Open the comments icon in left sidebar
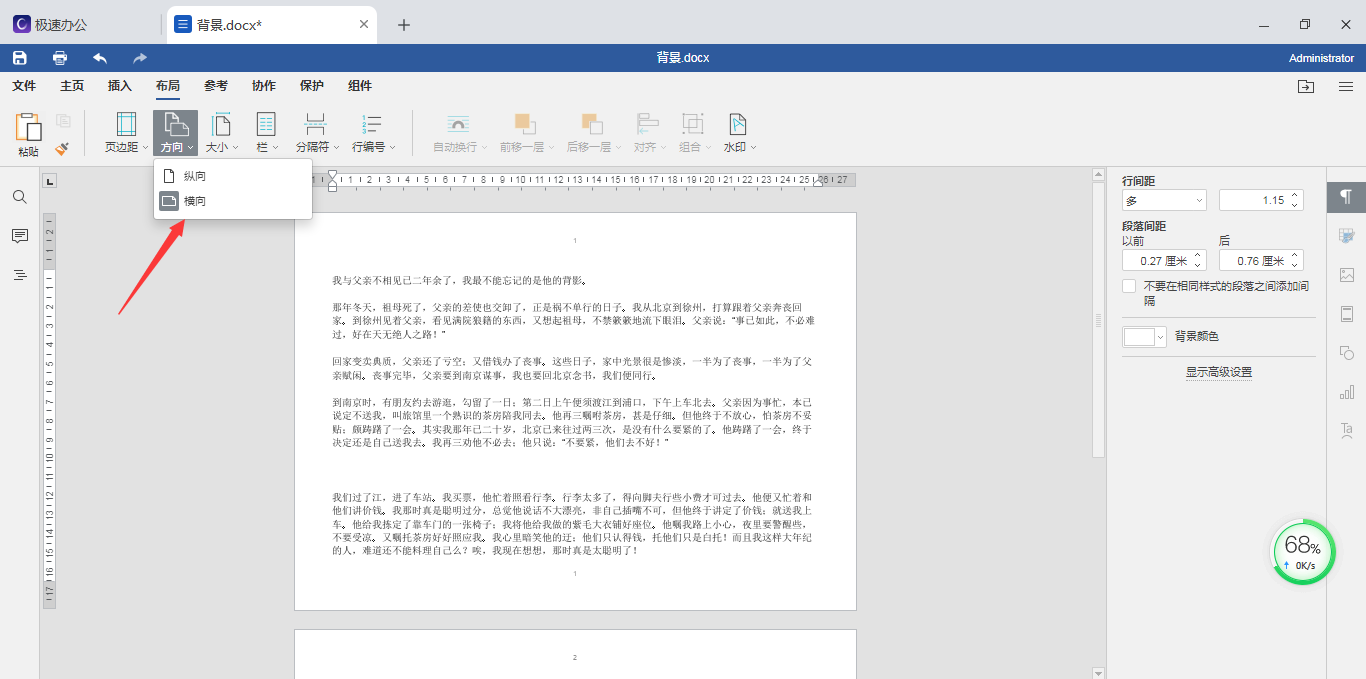The image size is (1366, 679). tap(20, 236)
